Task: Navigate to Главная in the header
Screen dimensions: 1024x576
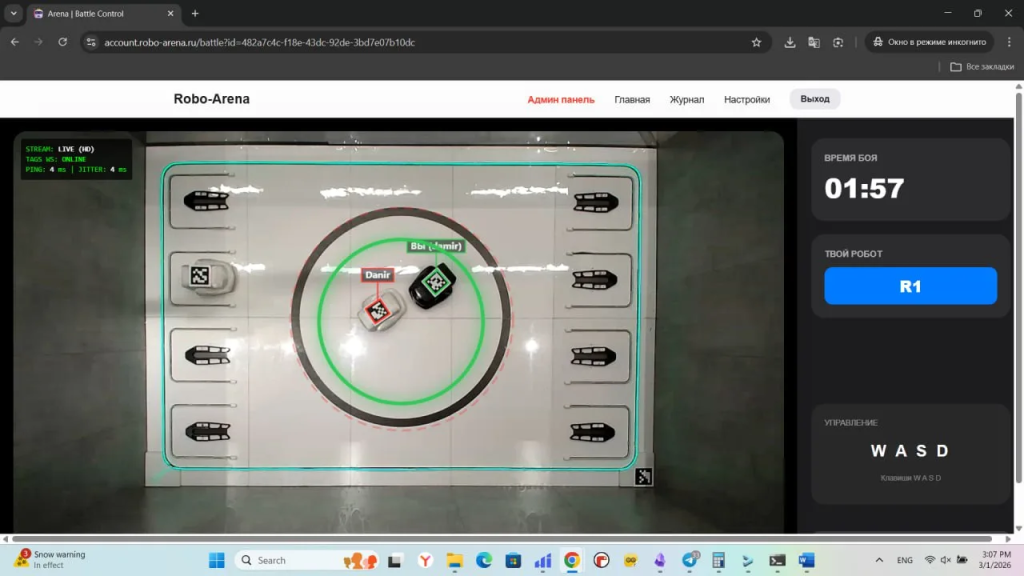Action: pyautogui.click(x=632, y=99)
